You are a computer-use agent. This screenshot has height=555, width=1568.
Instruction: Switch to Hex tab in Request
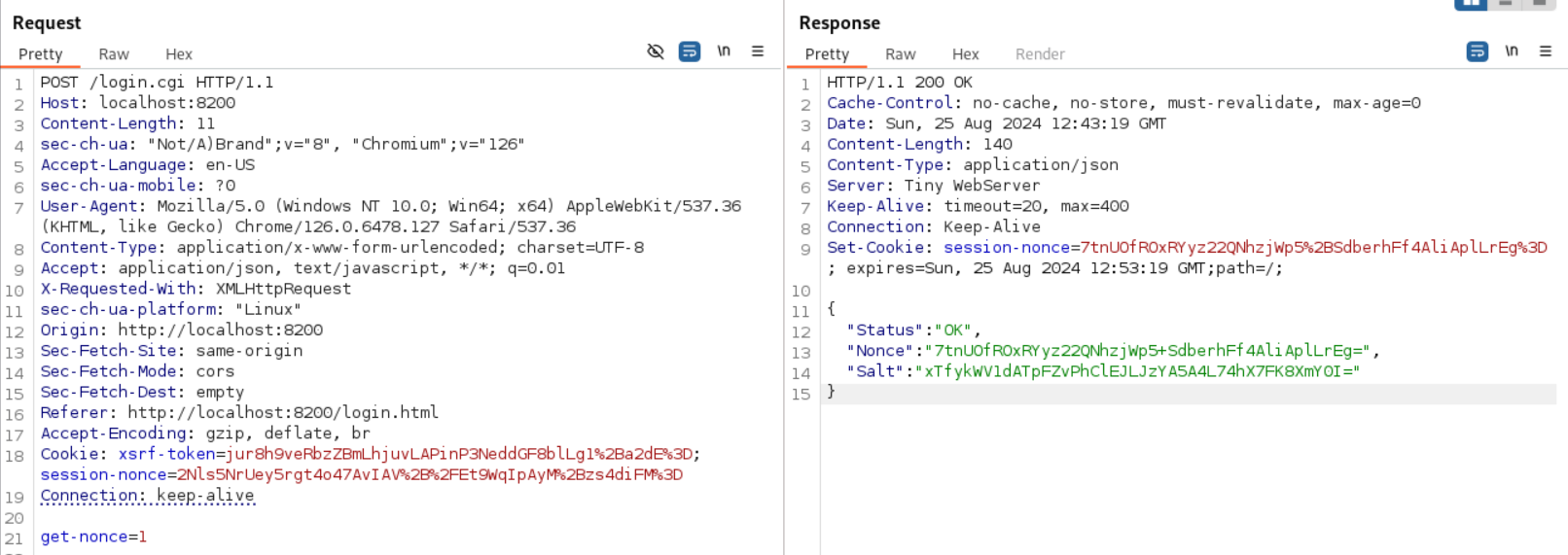click(179, 54)
